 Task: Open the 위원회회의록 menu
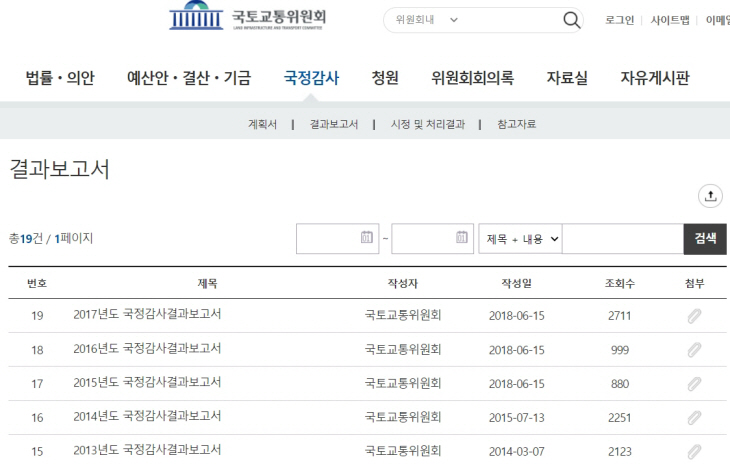pos(473,78)
